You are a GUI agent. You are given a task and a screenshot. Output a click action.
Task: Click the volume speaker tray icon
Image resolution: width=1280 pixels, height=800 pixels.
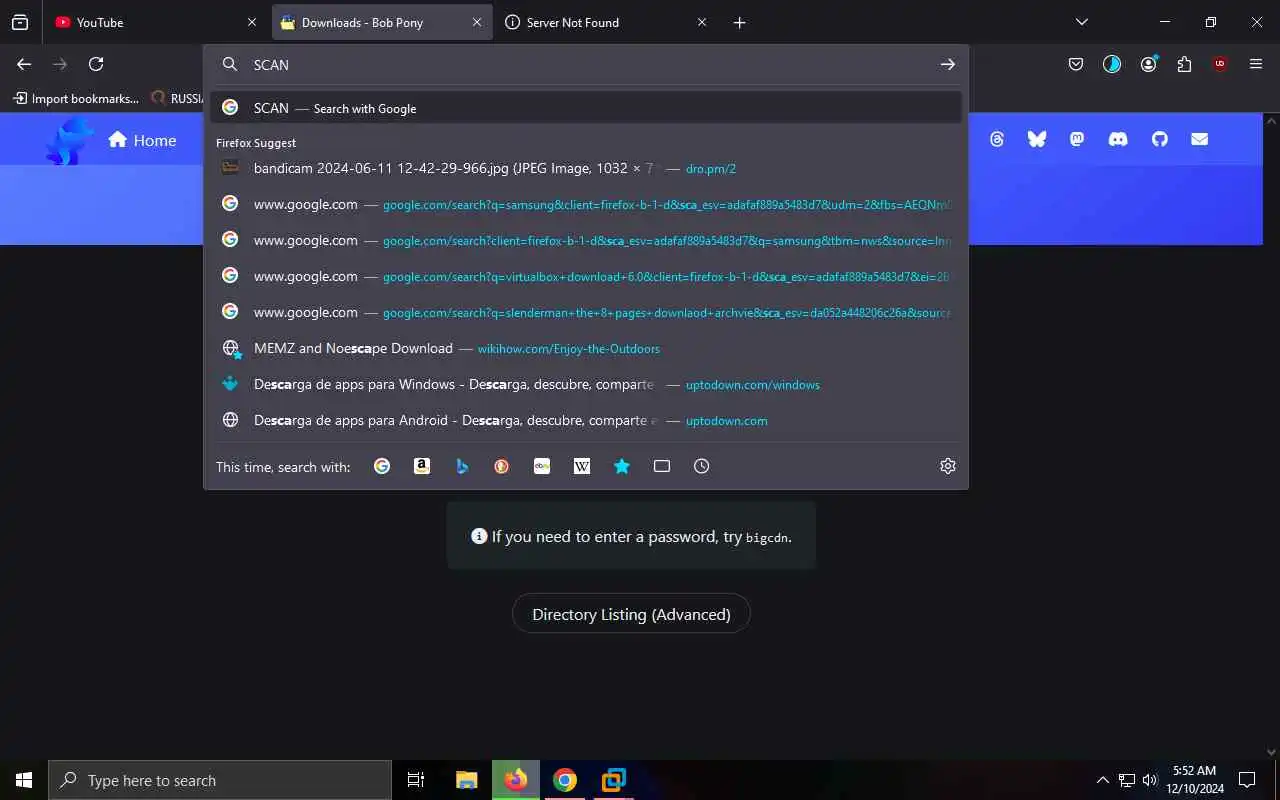[1150, 780]
